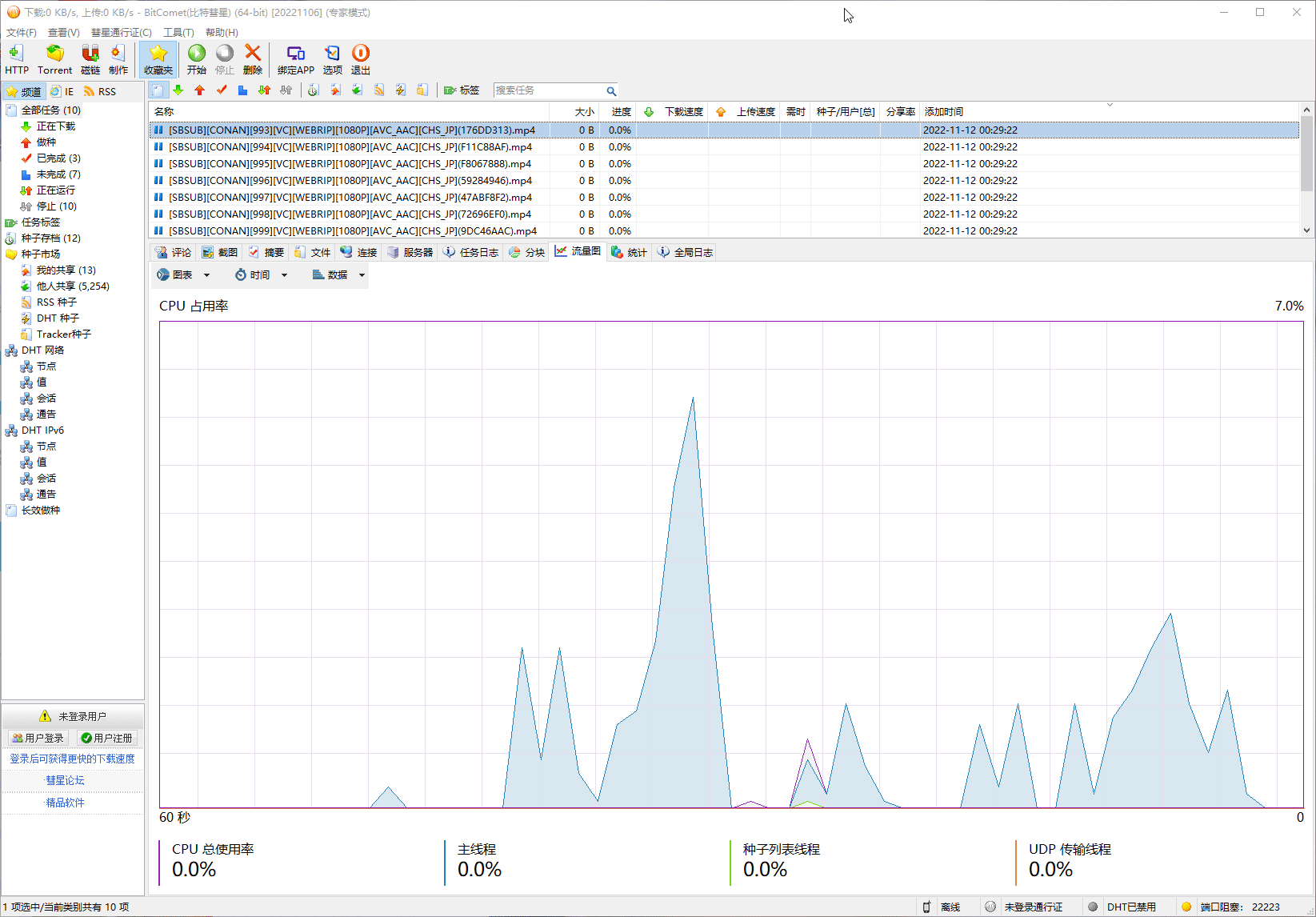Toggle the gray stopped filter arrows
The height and width of the screenshot is (917, 1316).
pos(286,90)
